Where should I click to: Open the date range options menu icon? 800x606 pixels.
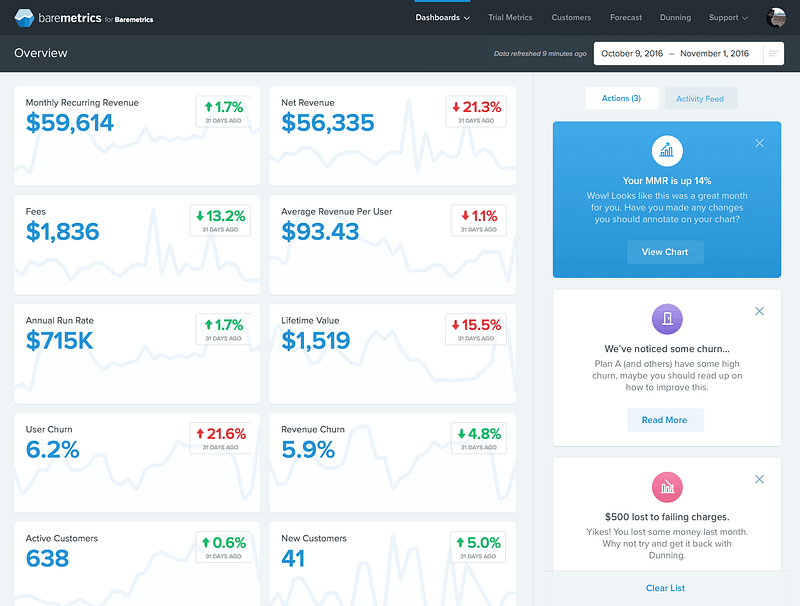pos(773,54)
